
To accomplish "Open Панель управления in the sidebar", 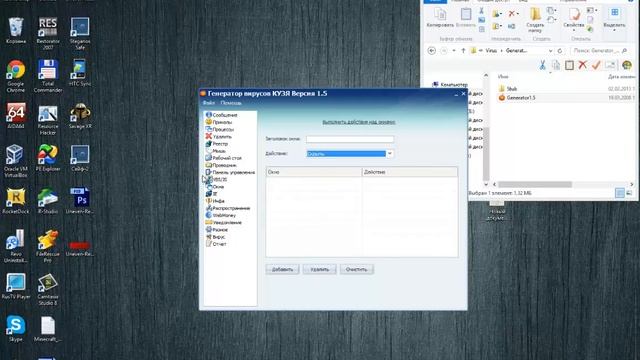I will point(230,172).
